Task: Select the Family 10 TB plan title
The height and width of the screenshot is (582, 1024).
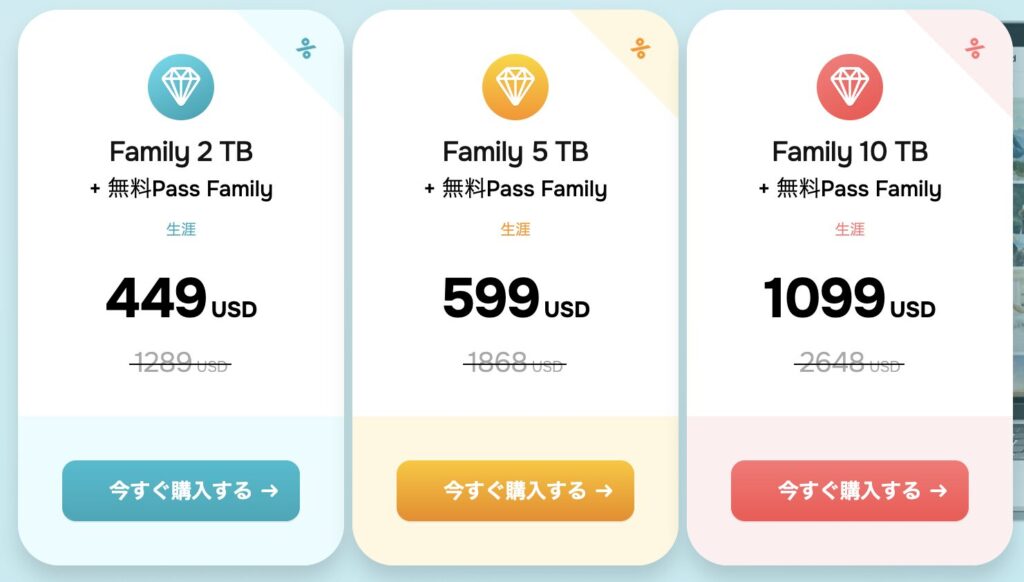Action: [x=849, y=152]
